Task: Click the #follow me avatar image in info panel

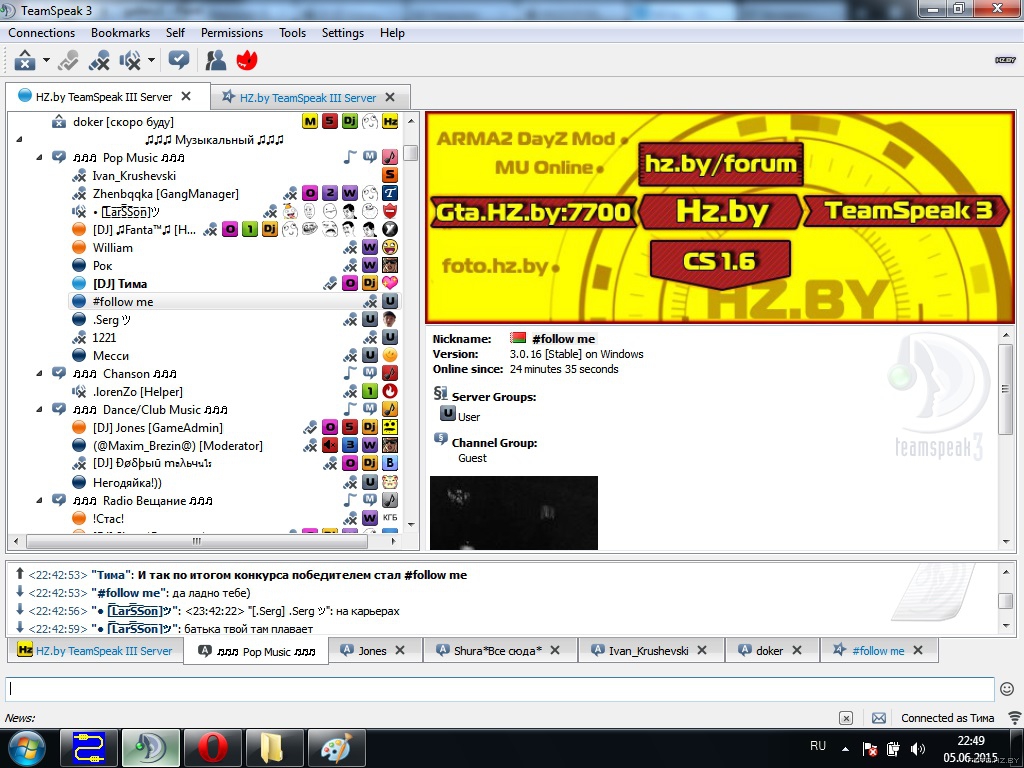Action: [x=514, y=513]
